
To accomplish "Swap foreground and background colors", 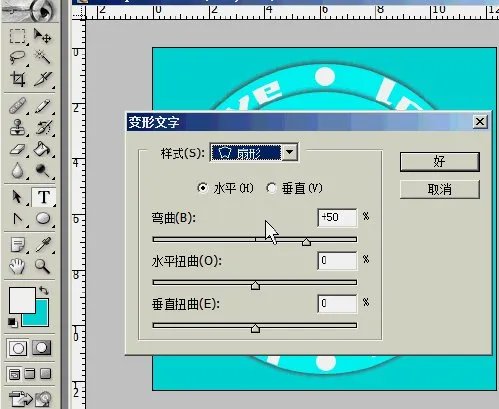I will (x=44, y=291).
